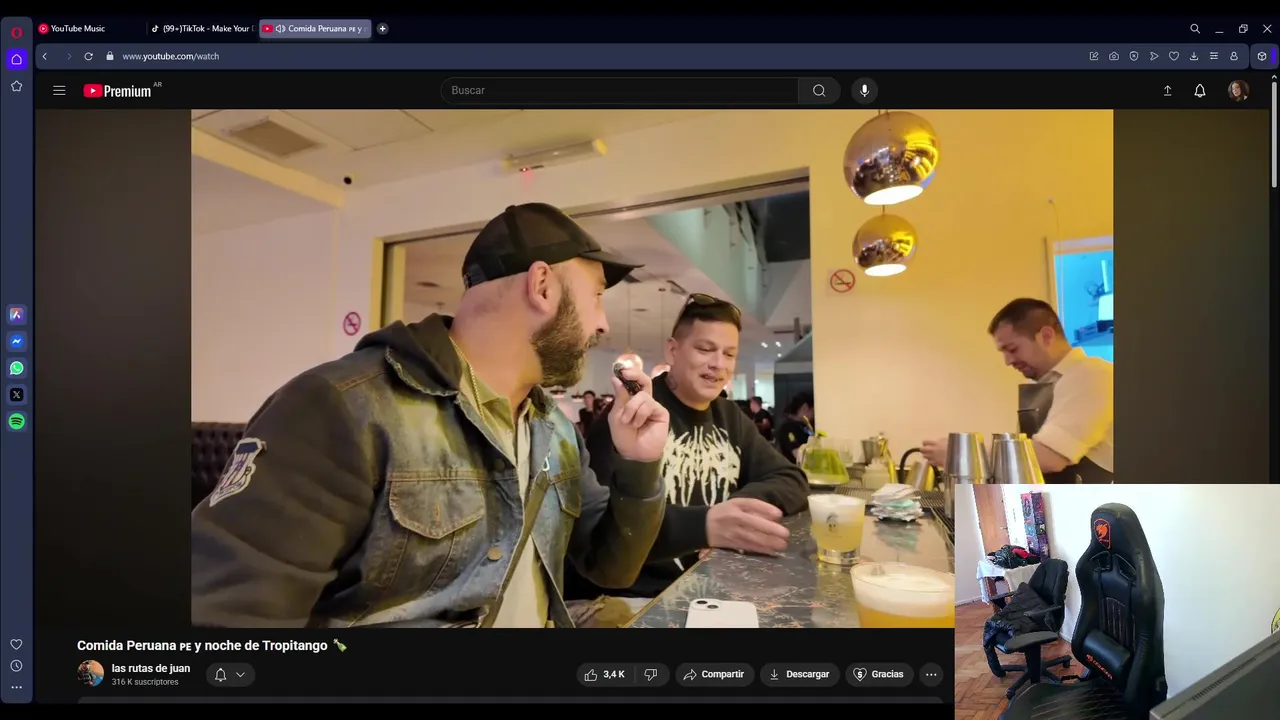Like the video showing 3,4 K
Screen dimensions: 1280x720
coord(605,675)
